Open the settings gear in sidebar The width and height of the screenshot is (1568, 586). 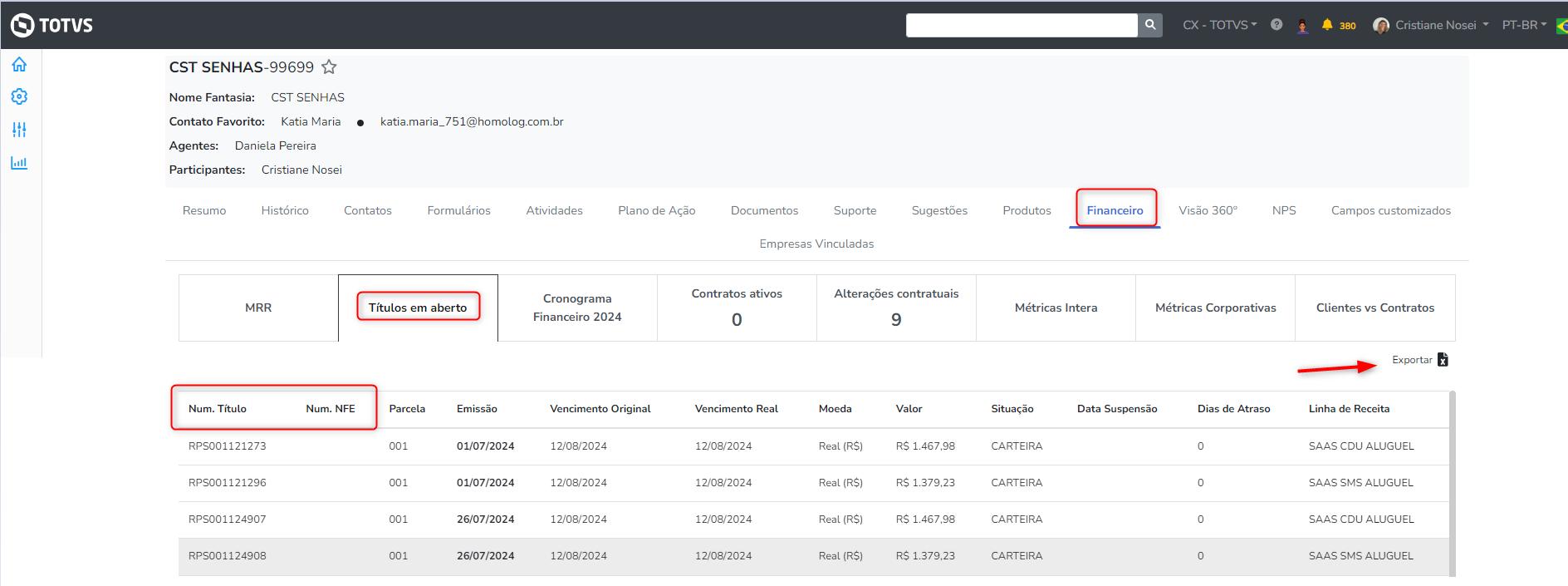19,97
